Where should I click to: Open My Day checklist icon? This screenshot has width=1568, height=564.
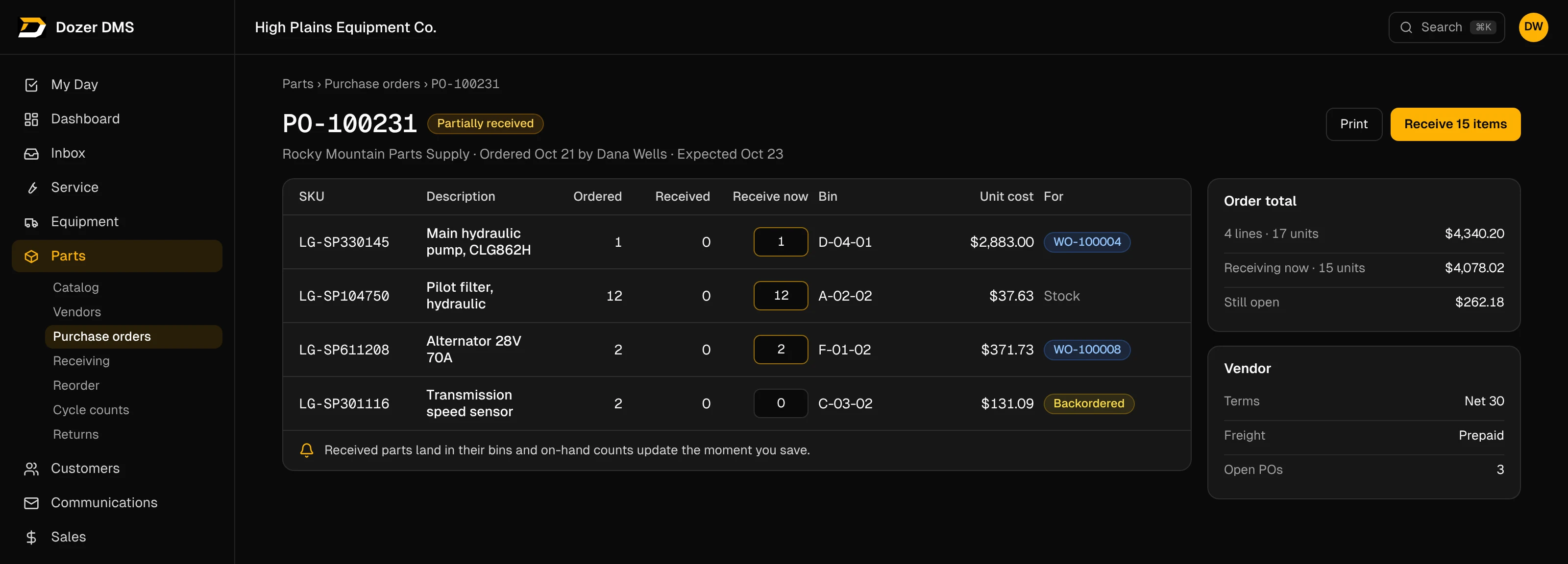pos(31,85)
